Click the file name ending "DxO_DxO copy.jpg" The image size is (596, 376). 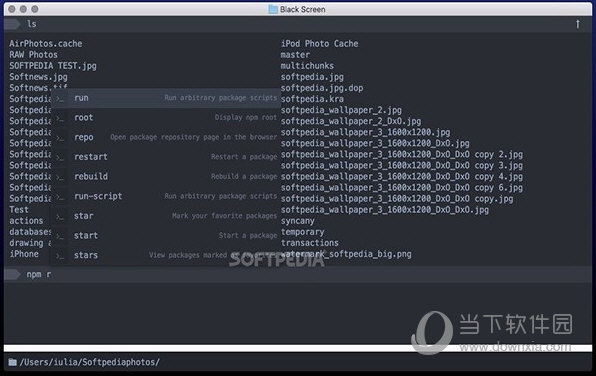[397, 198]
